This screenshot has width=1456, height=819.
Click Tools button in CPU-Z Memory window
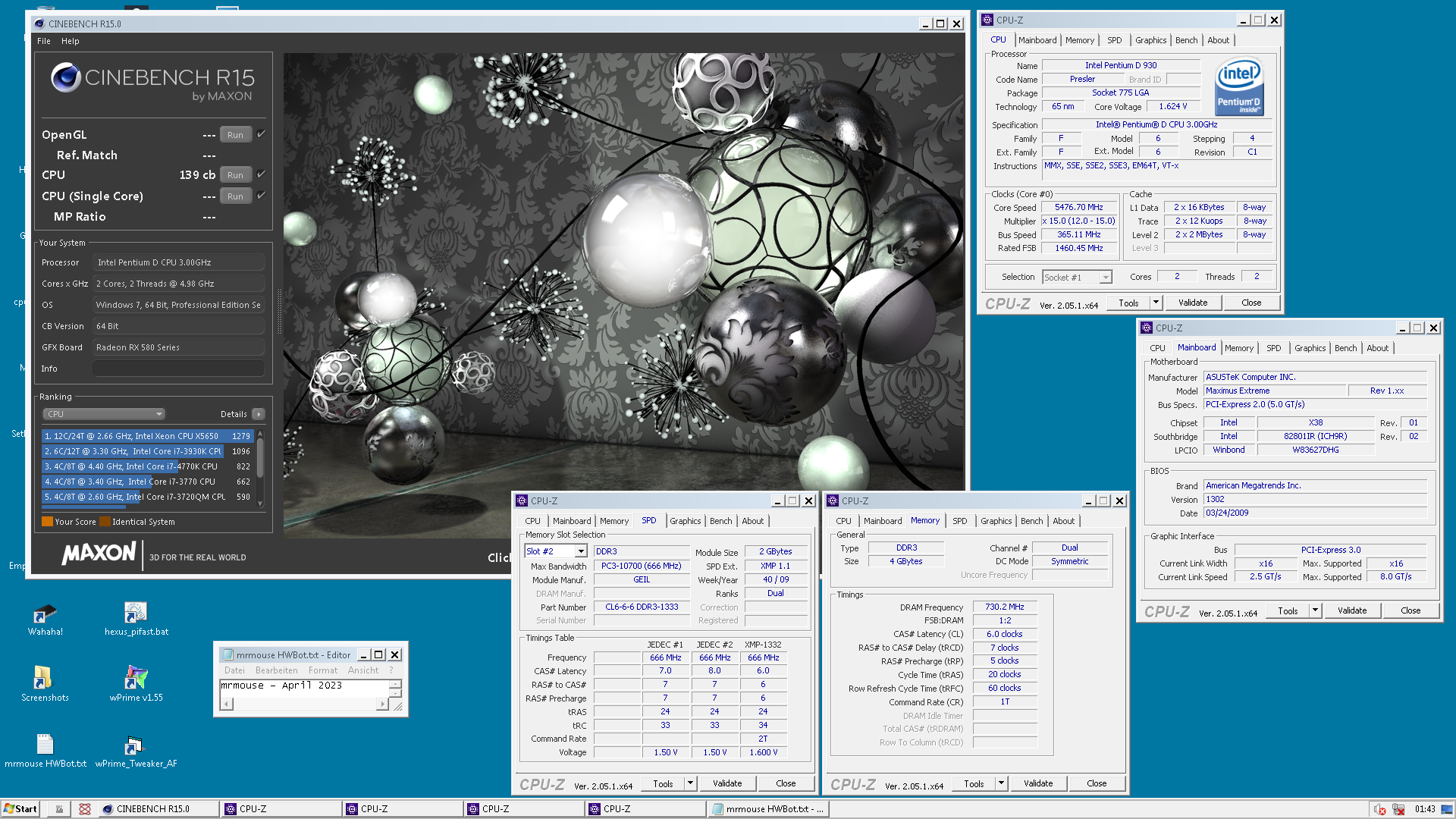pyautogui.click(x=974, y=783)
